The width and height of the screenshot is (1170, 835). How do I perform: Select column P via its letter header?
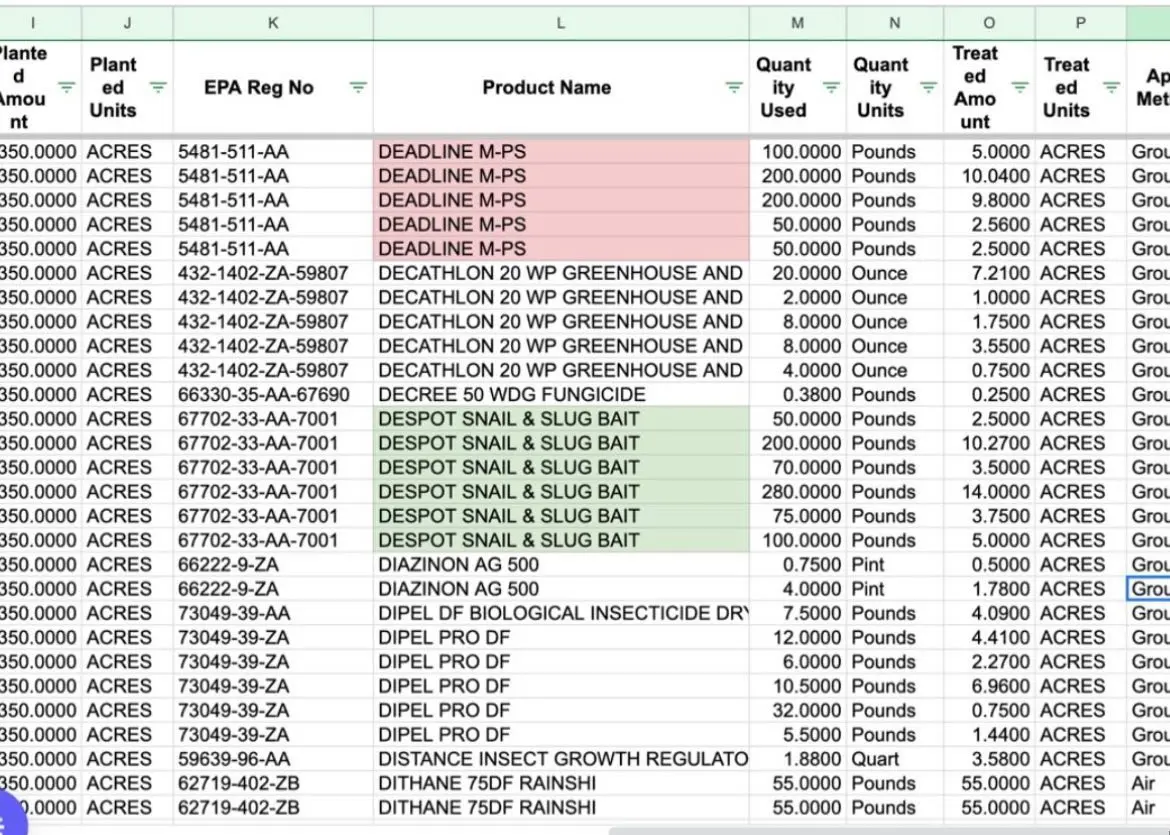(x=1080, y=23)
